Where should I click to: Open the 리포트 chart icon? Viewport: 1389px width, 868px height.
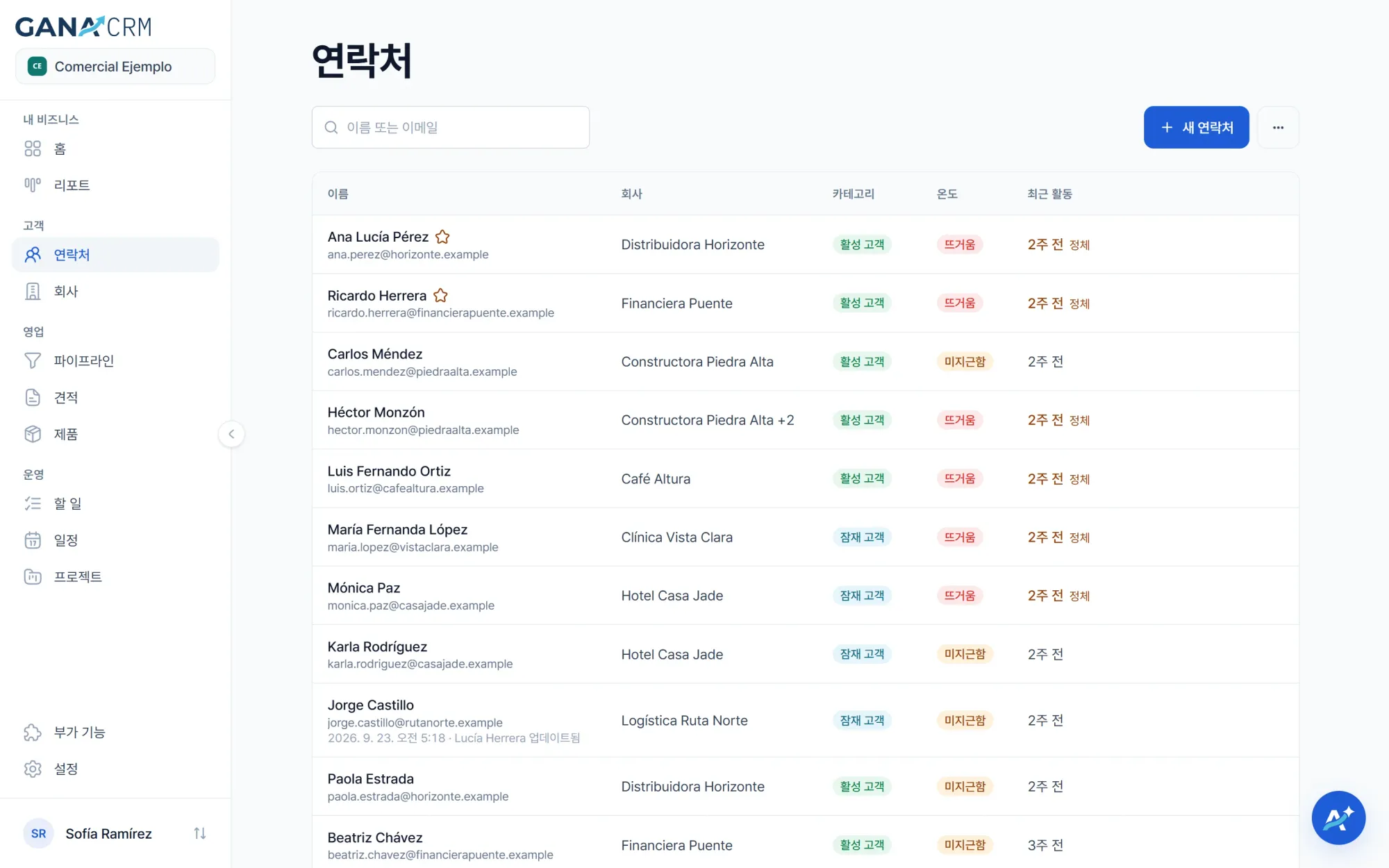[33, 185]
